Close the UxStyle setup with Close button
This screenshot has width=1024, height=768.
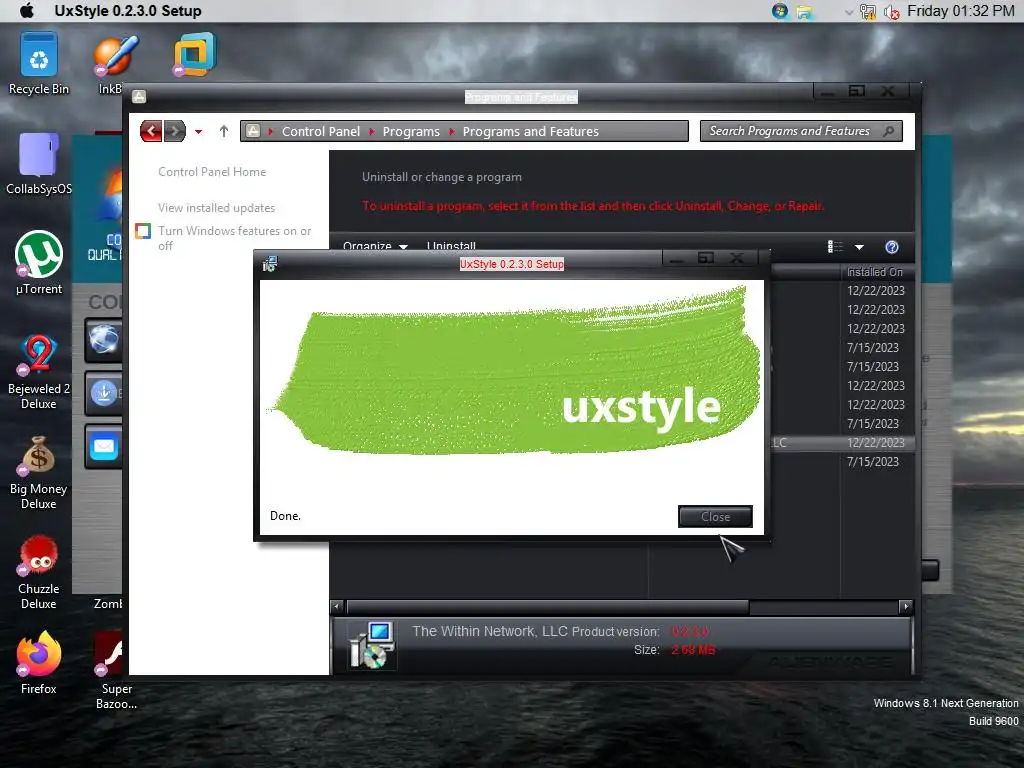(715, 517)
